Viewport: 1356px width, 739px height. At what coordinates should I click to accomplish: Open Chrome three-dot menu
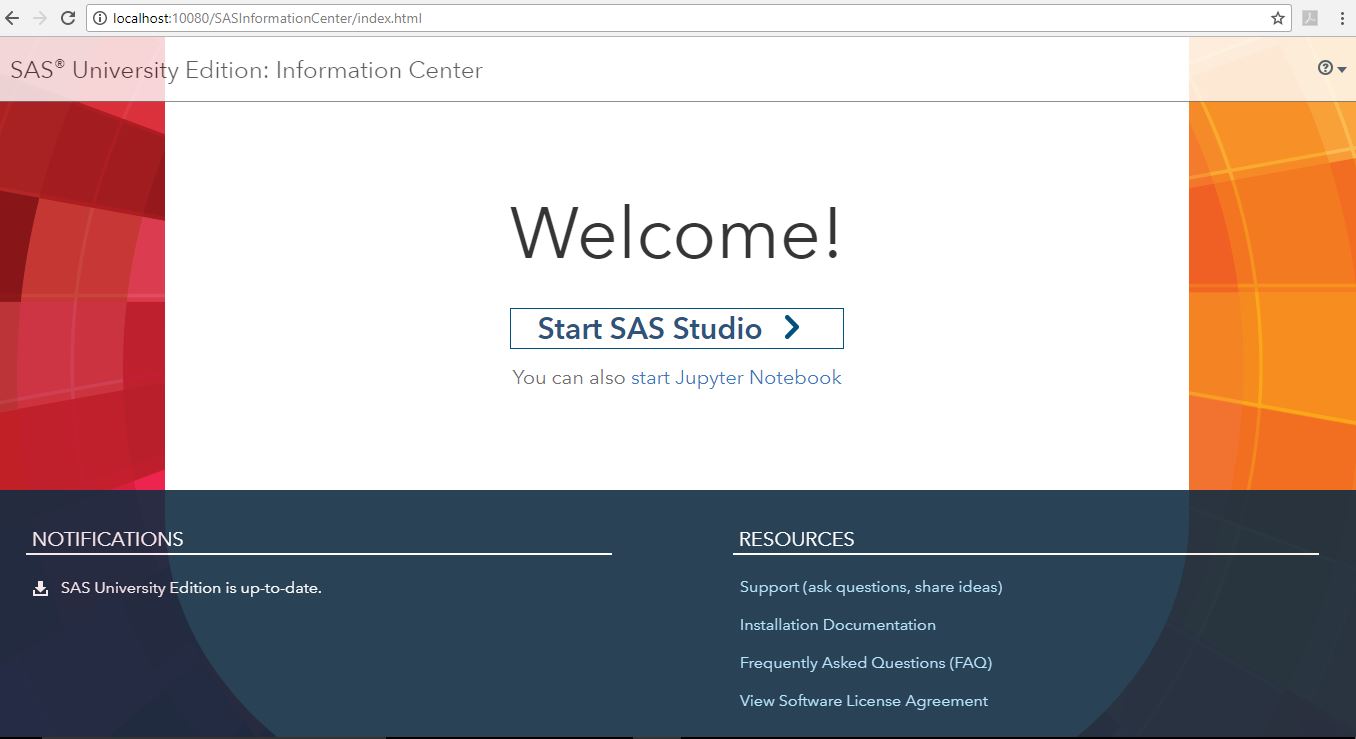point(1341,18)
